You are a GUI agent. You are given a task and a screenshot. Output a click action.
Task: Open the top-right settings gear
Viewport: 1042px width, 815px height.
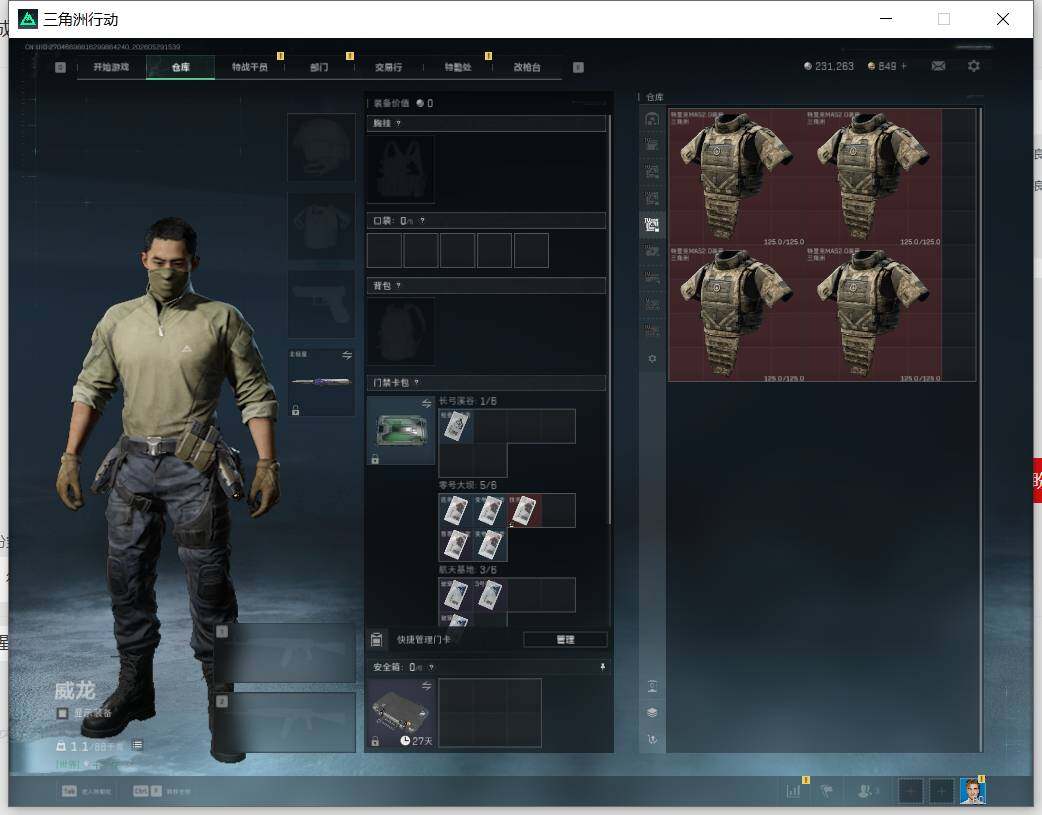[x=974, y=66]
